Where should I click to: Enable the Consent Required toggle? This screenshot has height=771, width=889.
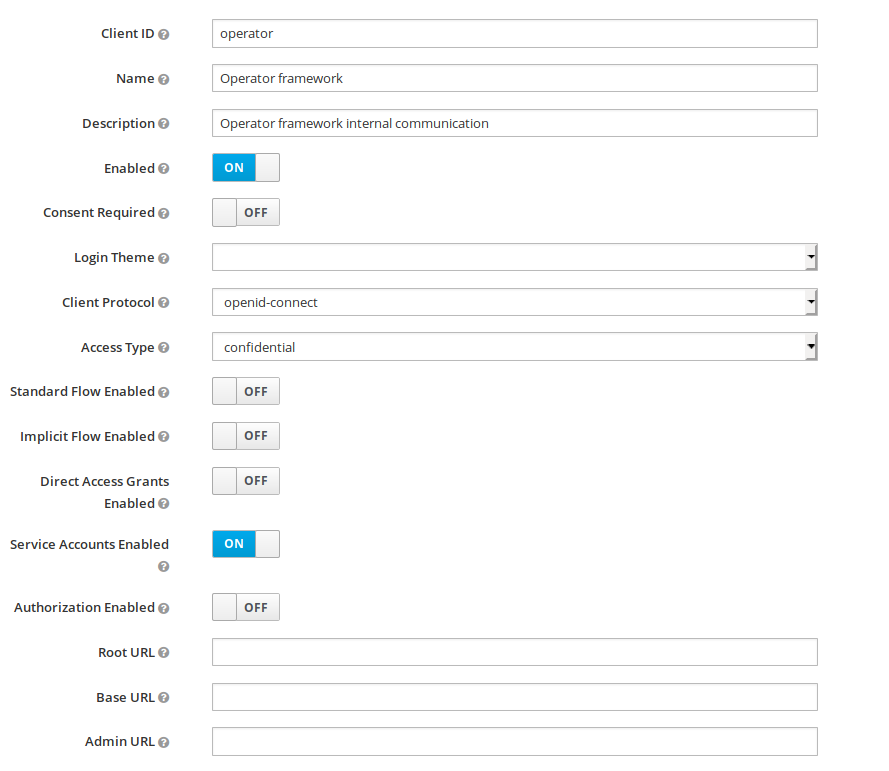coord(246,213)
